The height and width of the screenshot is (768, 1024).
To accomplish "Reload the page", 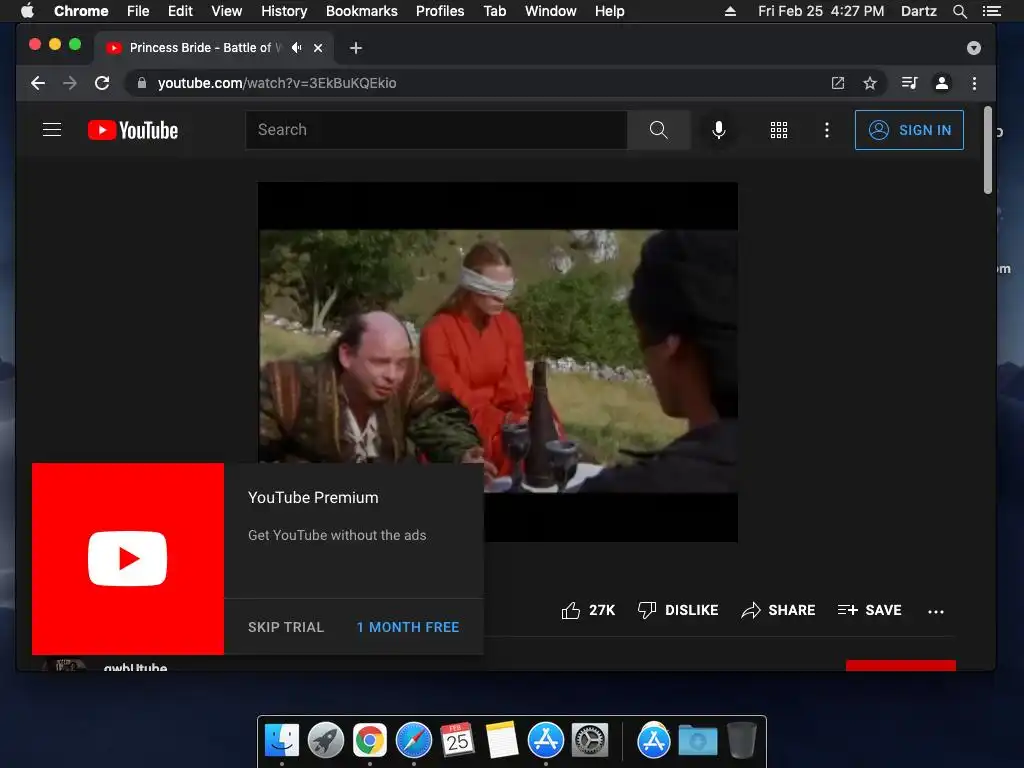I will pos(102,83).
